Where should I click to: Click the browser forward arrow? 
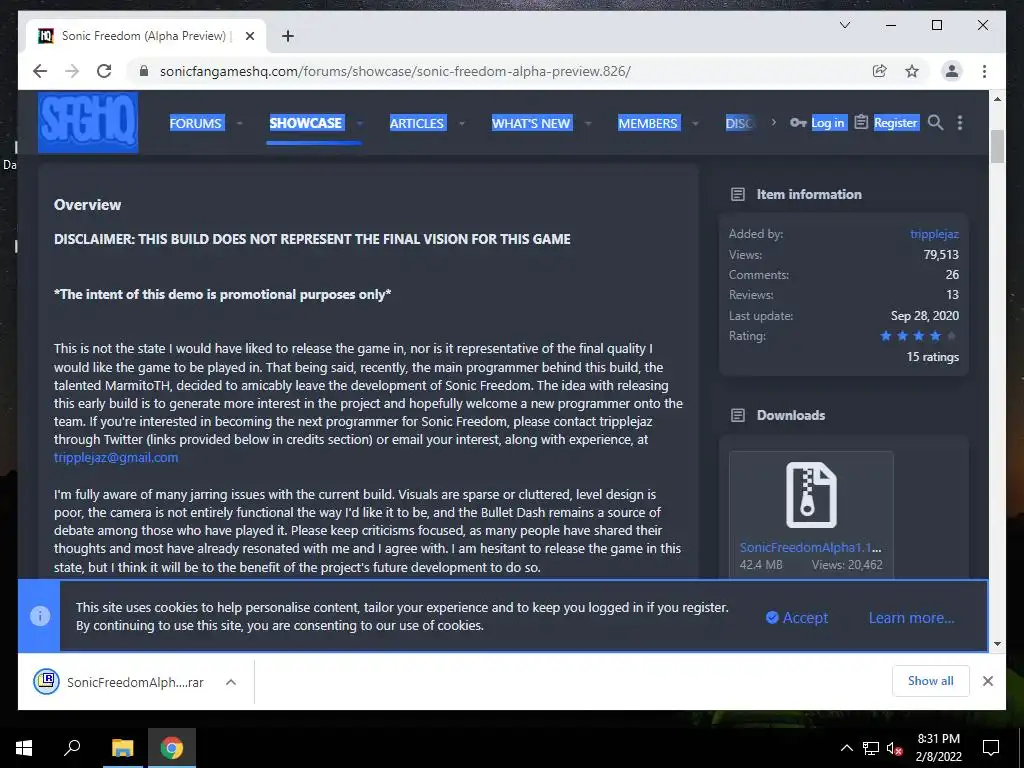(x=72, y=71)
